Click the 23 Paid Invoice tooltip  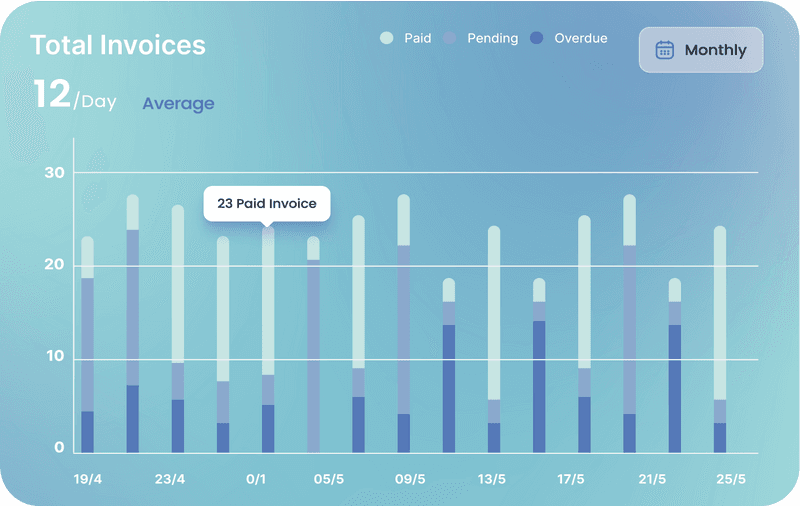266,203
